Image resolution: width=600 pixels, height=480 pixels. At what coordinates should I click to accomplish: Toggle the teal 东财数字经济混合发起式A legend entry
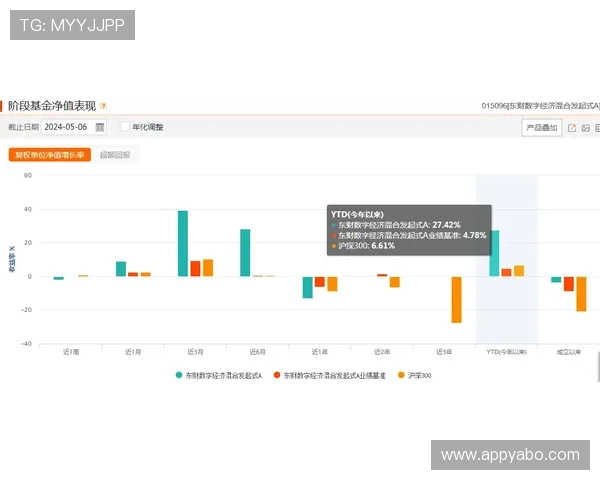(218, 376)
